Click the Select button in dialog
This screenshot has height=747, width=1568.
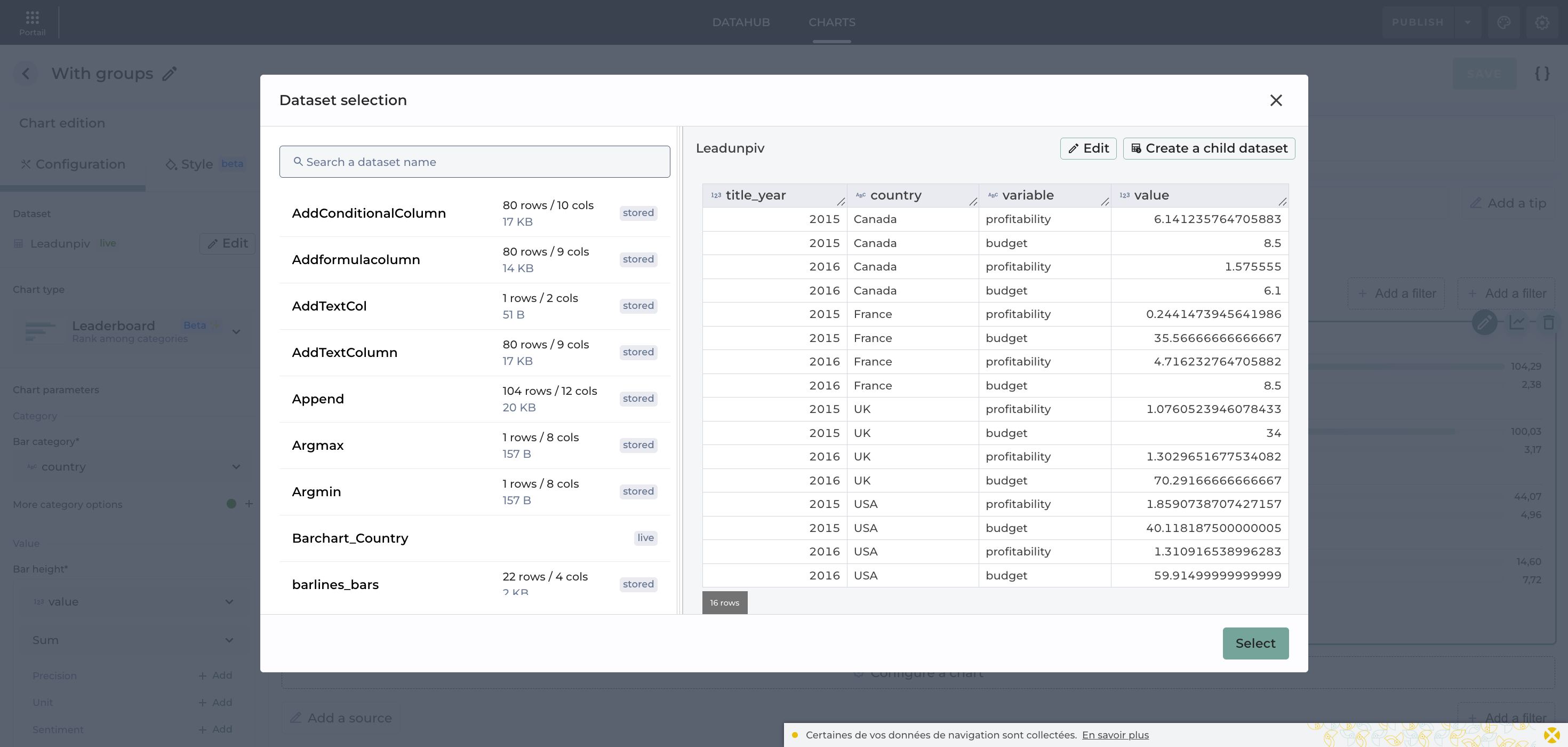1255,643
